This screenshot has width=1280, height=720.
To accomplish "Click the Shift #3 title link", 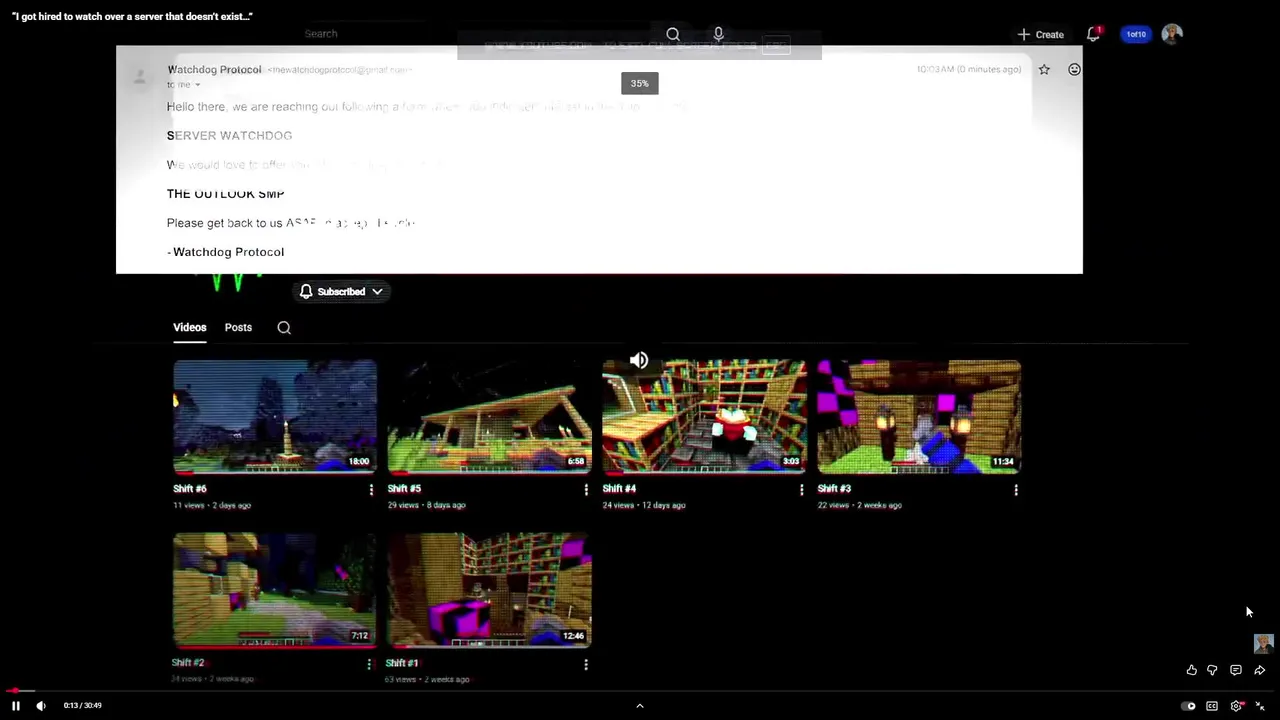I will click(x=834, y=489).
